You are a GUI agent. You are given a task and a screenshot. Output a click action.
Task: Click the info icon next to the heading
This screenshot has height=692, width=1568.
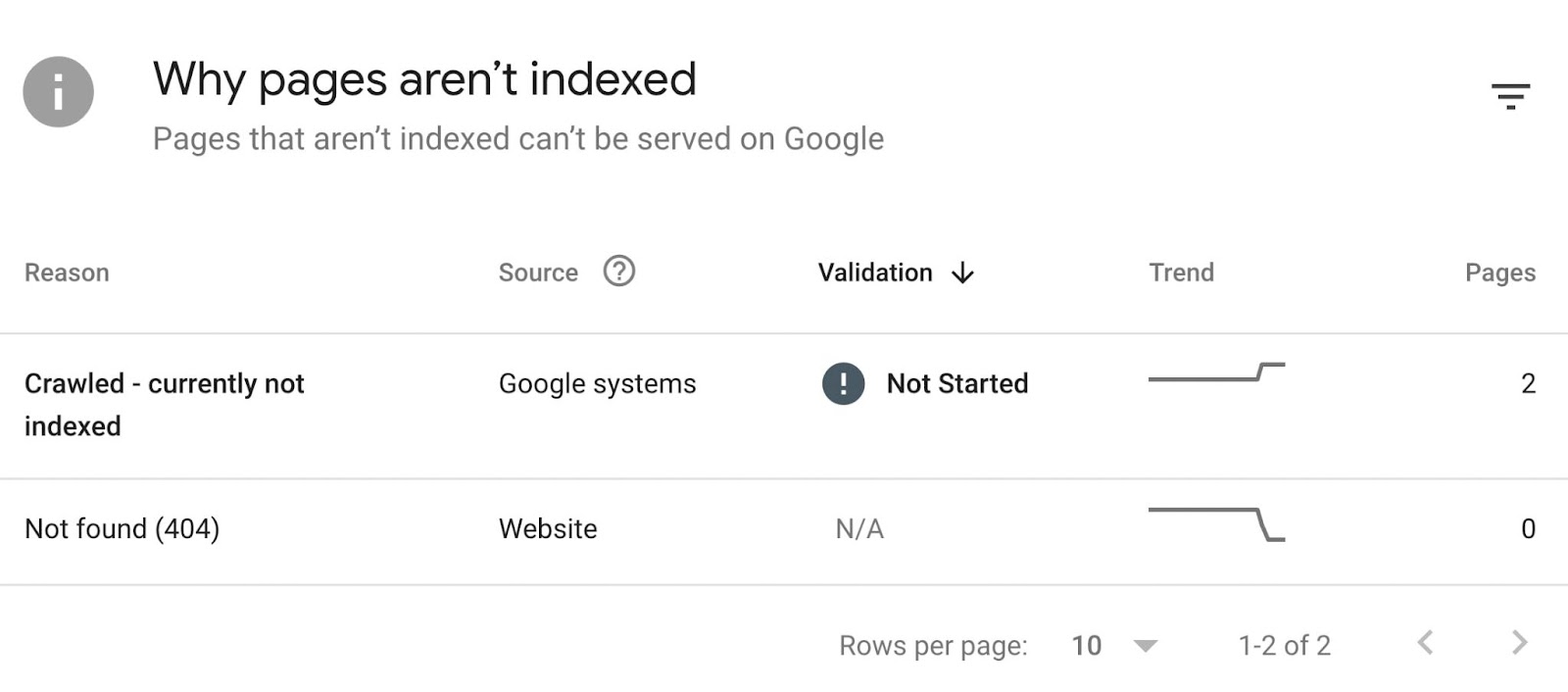[x=59, y=91]
